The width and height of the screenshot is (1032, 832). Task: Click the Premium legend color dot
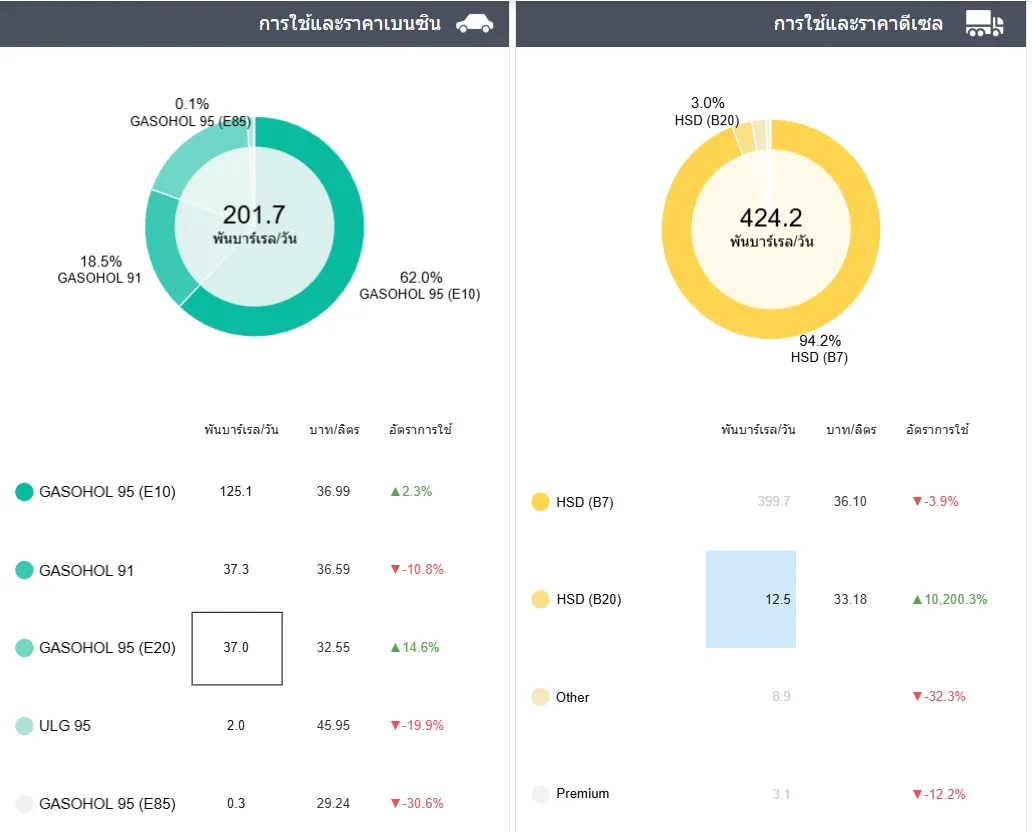(540, 794)
